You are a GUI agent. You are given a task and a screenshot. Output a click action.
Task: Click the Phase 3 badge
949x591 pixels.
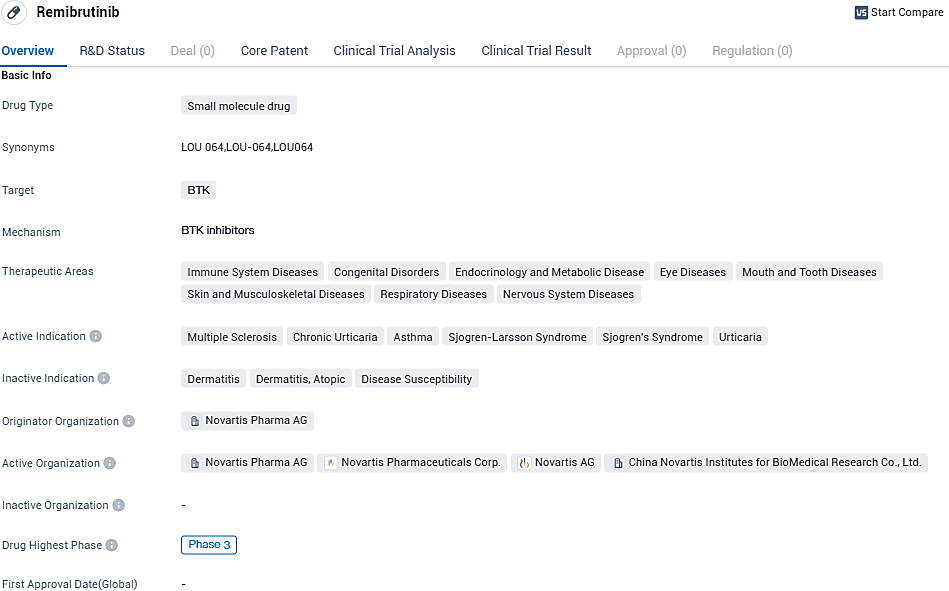click(x=209, y=545)
